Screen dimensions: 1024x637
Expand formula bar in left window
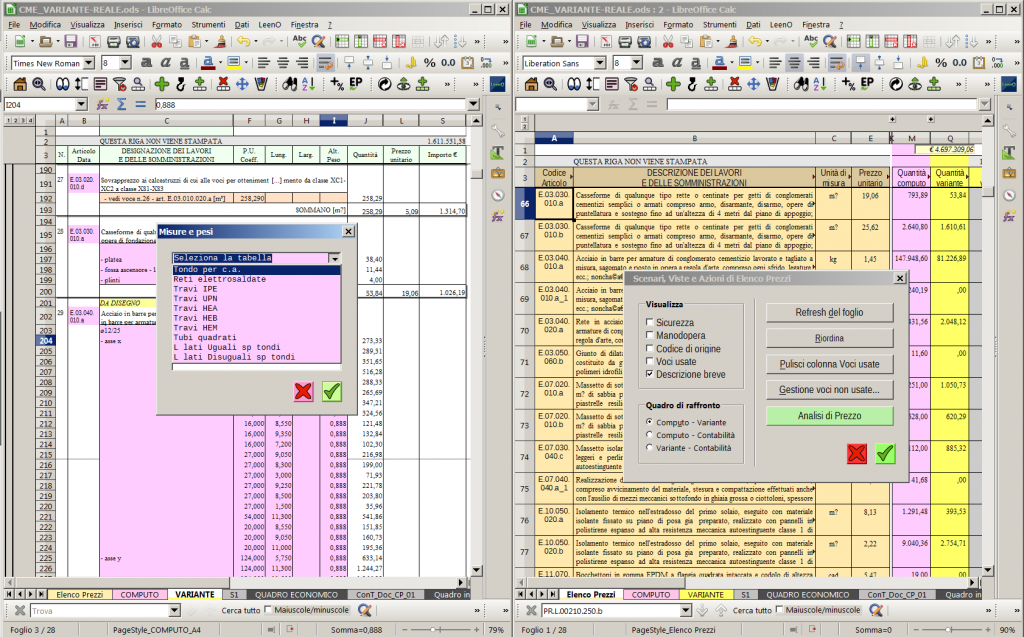(473, 105)
